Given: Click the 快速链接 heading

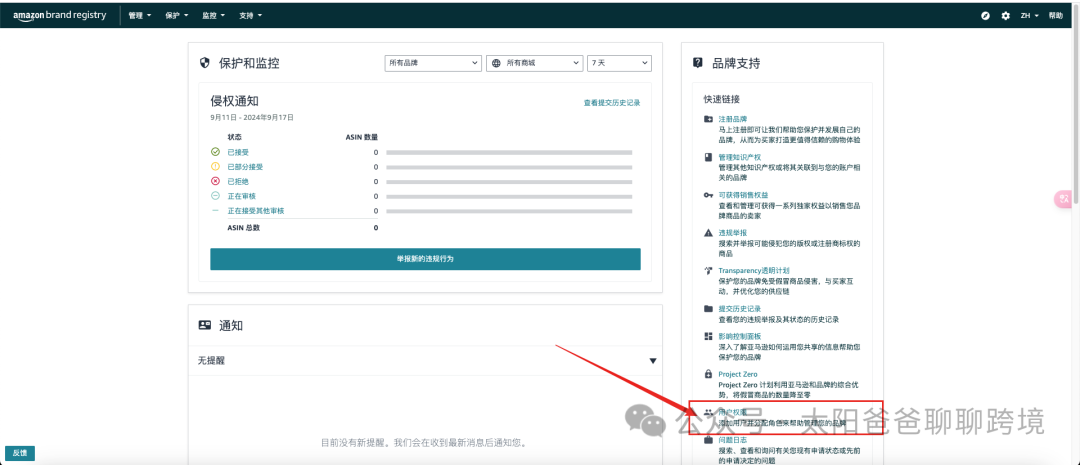Looking at the screenshot, I should click(x=722, y=99).
